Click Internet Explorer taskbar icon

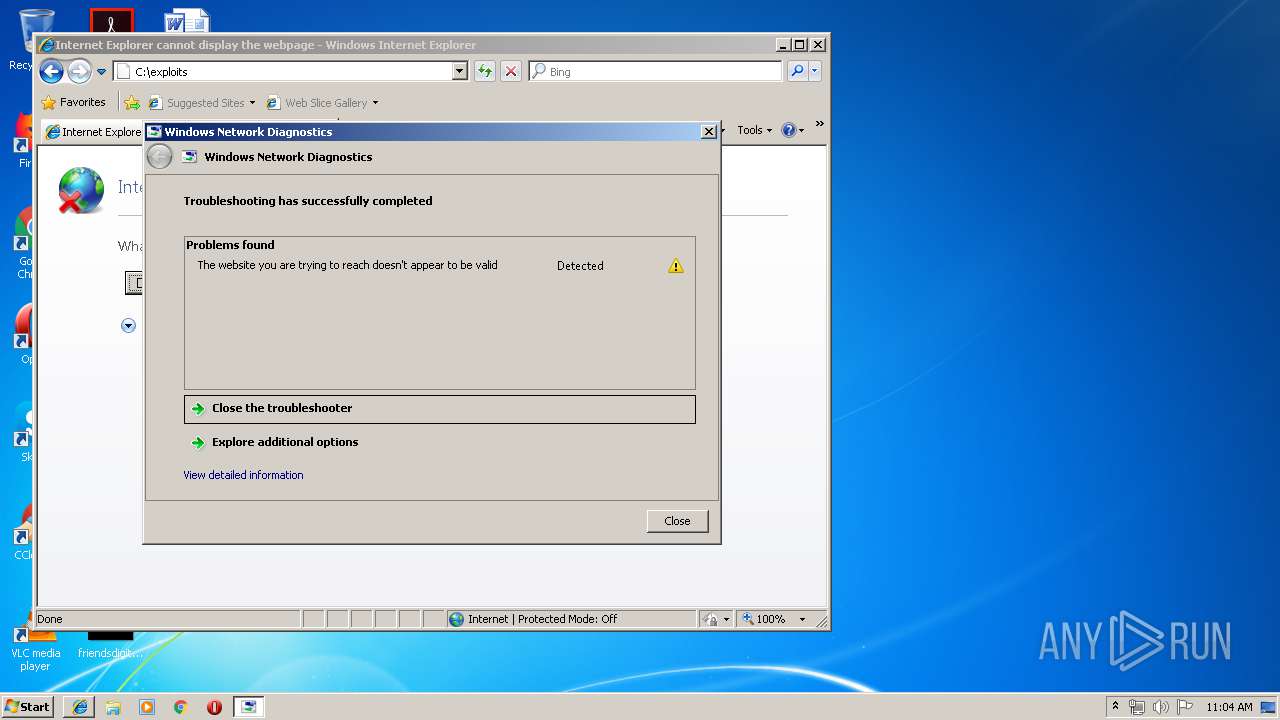pyautogui.click(x=80, y=707)
